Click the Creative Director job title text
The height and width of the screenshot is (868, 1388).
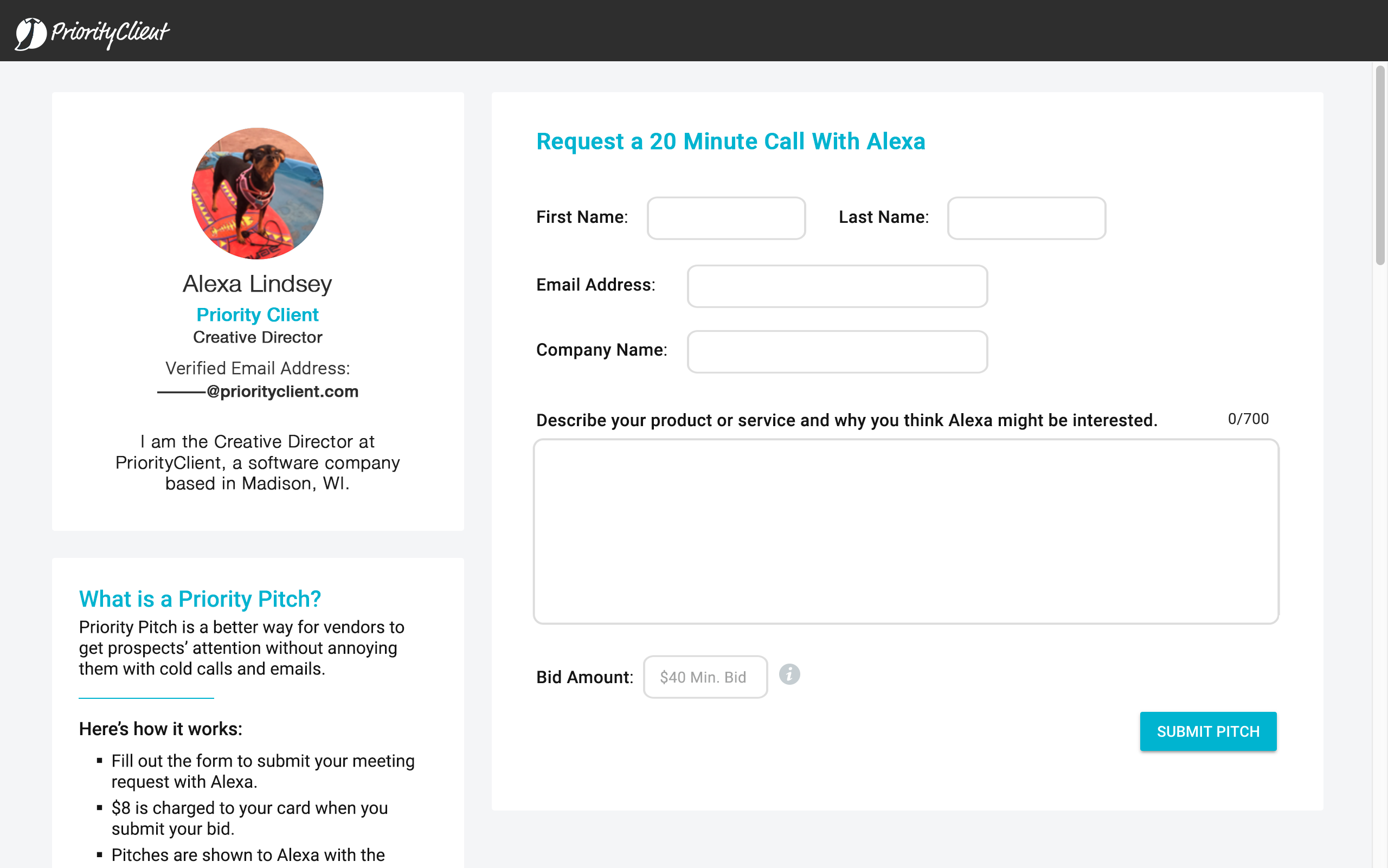tap(257, 337)
